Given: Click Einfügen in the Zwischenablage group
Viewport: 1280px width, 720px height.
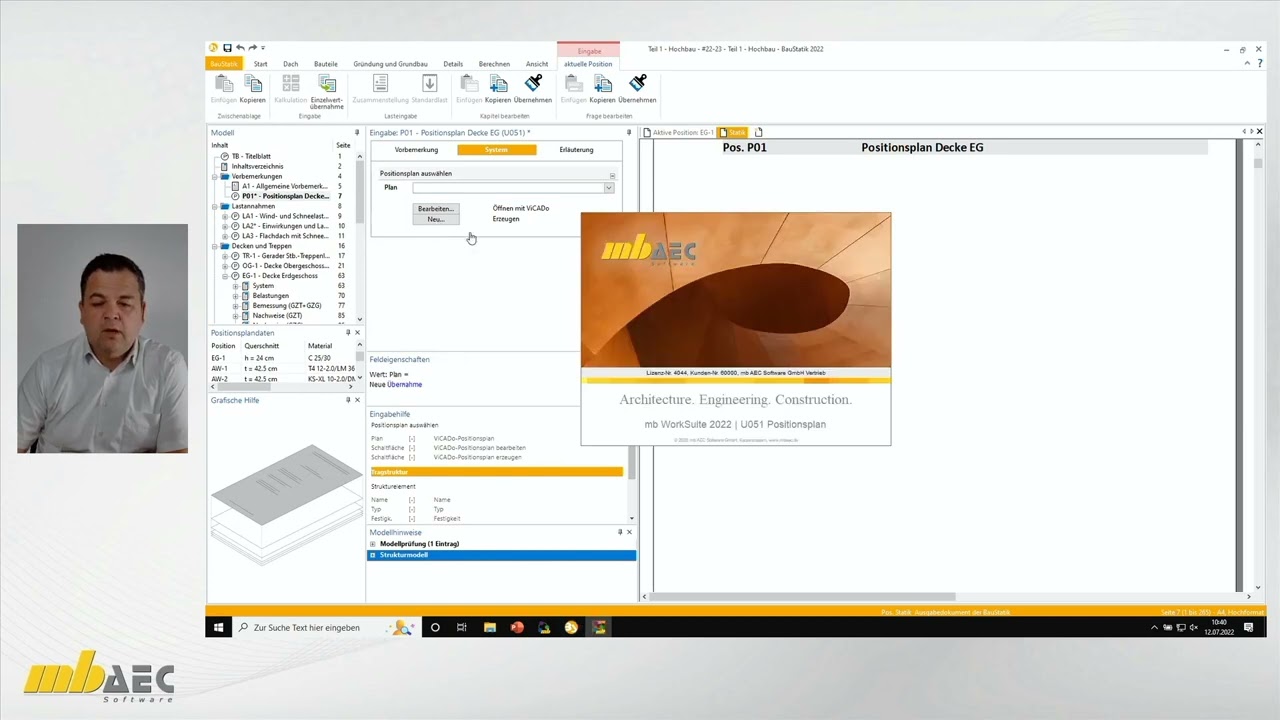Looking at the screenshot, I should (x=224, y=89).
